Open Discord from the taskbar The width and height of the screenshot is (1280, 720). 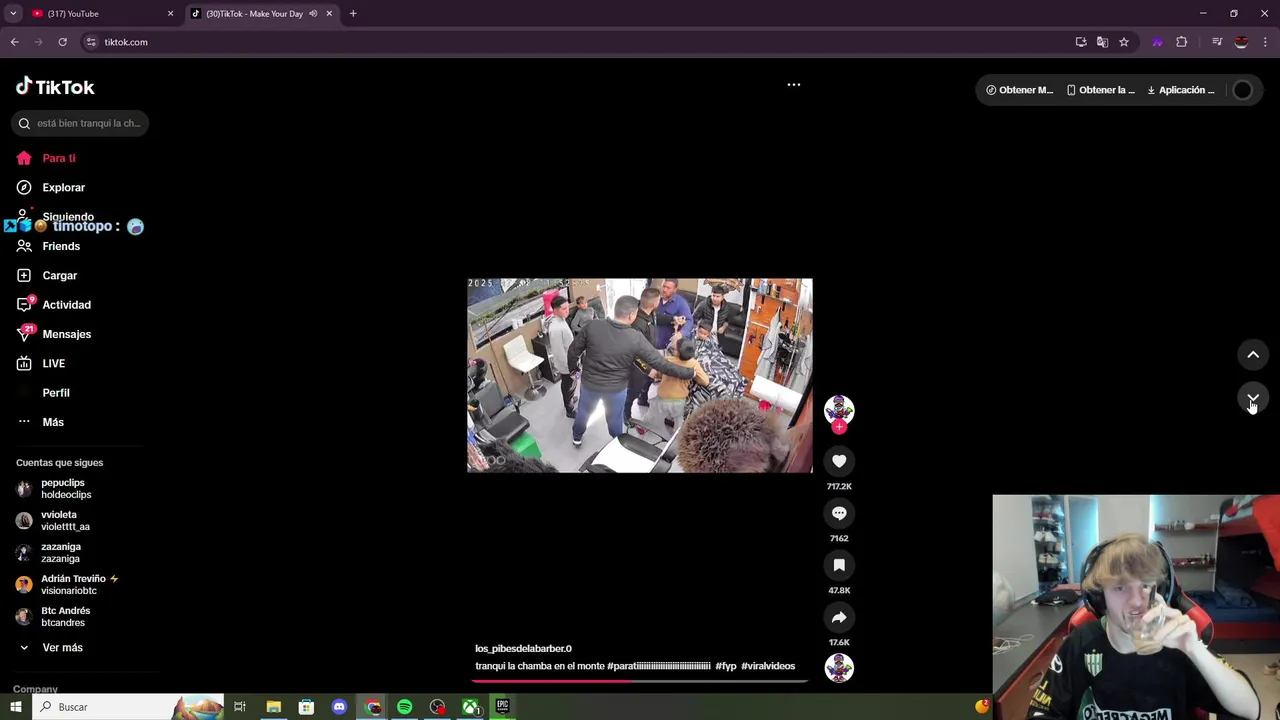339,707
